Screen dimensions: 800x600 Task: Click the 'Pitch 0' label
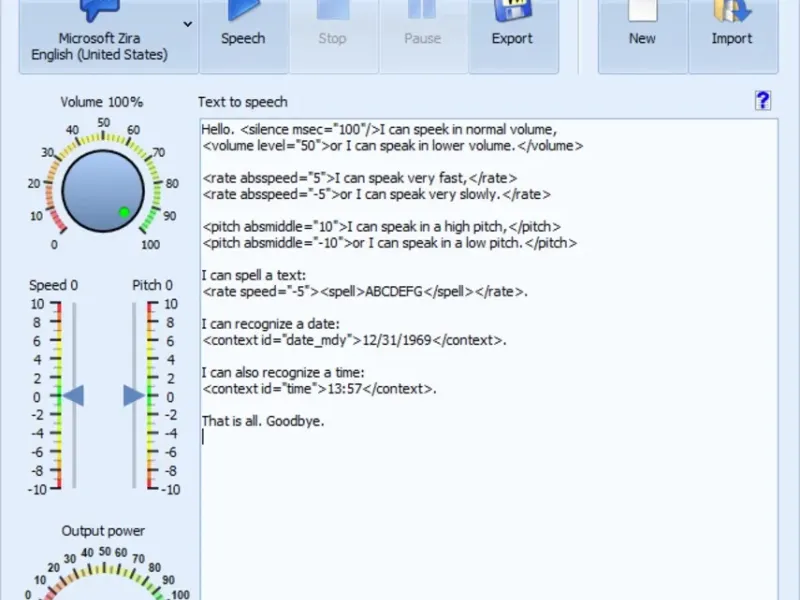(153, 285)
